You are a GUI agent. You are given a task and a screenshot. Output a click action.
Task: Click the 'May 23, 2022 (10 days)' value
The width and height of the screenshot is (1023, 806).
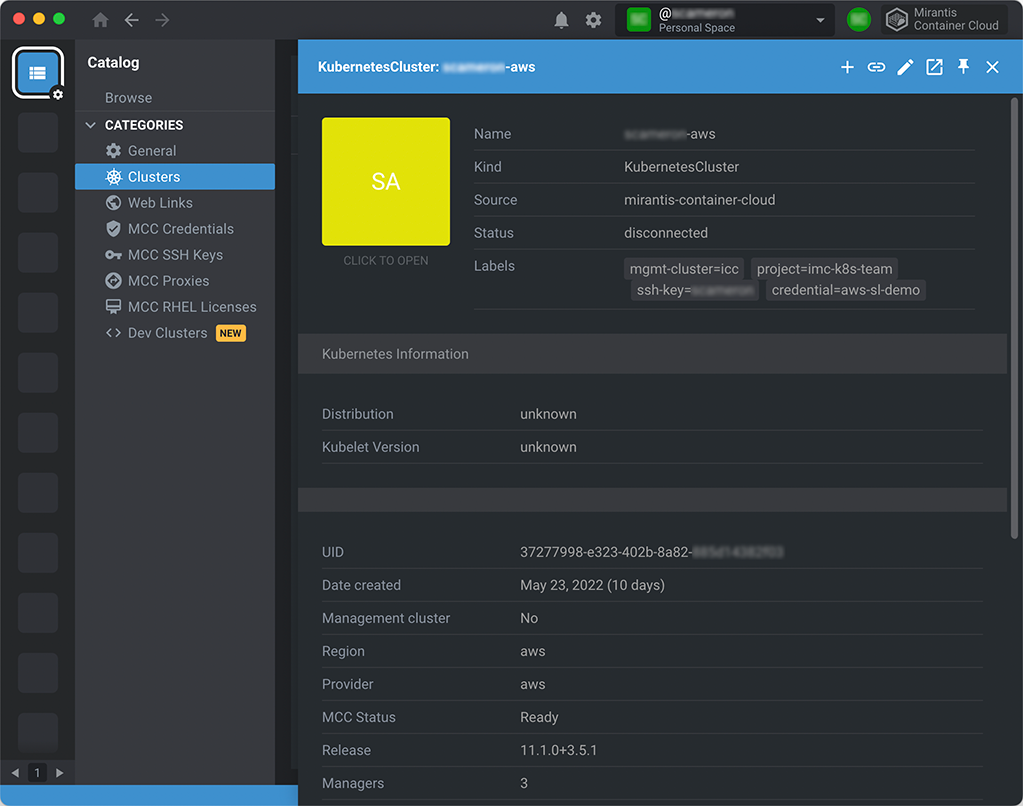click(592, 585)
